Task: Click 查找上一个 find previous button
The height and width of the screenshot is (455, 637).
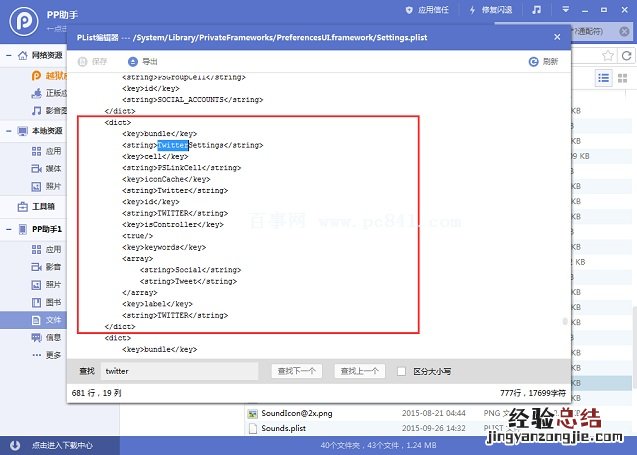Action: point(358,371)
